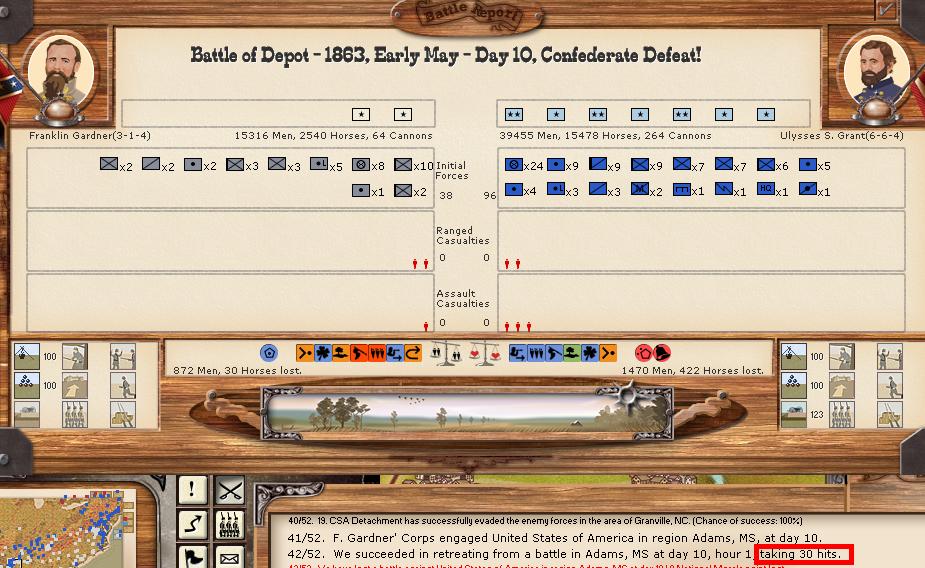Click Franklin Gardner's commander portrait

(x=61, y=69)
